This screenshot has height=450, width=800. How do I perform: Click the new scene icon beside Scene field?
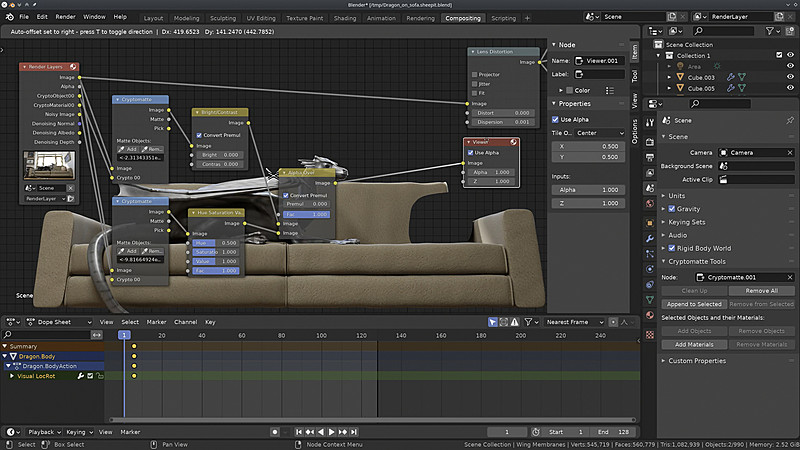click(x=672, y=17)
